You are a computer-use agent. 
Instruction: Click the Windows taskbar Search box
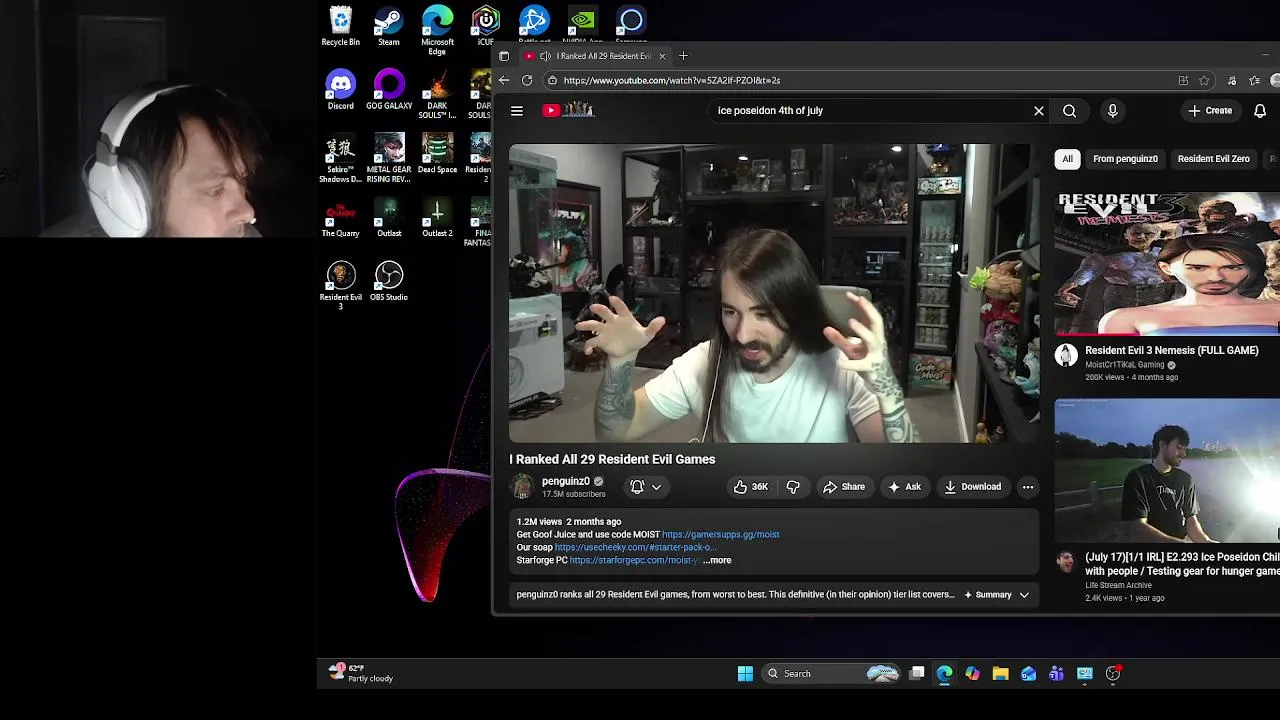(x=830, y=674)
